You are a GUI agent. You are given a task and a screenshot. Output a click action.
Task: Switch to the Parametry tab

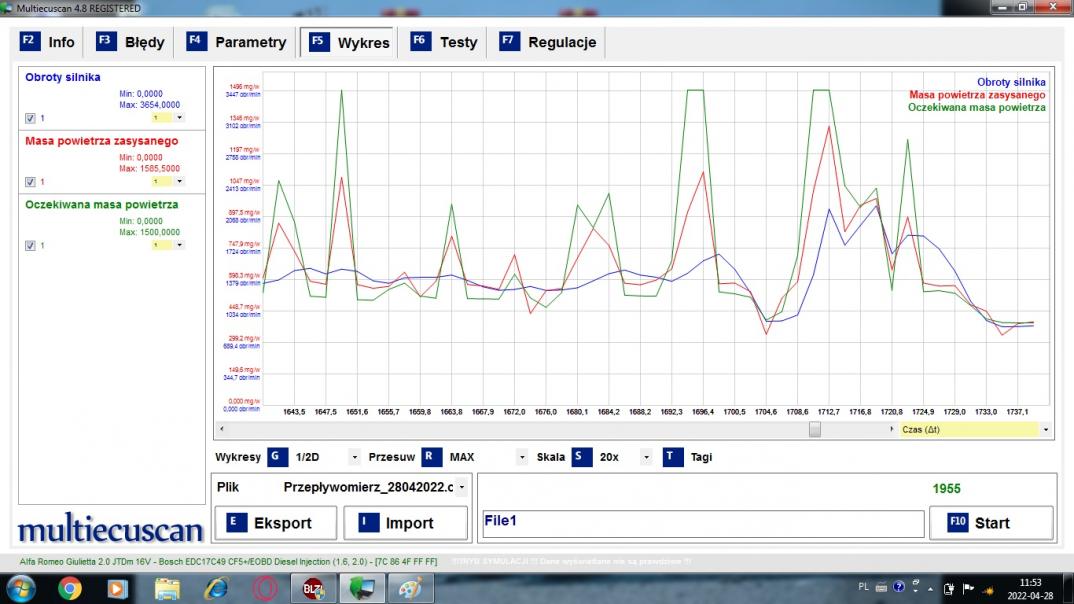click(239, 42)
